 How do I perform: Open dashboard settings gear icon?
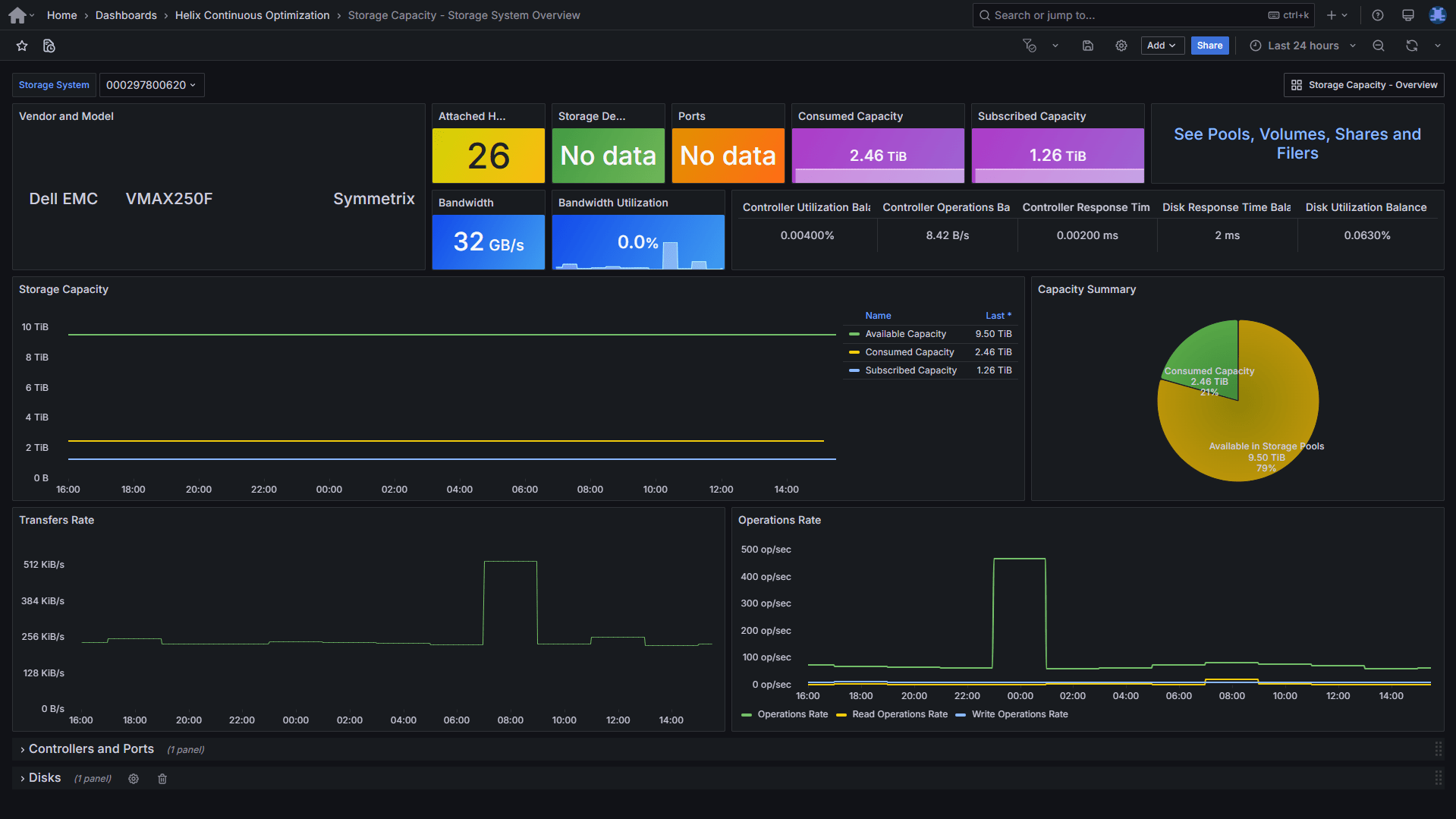[x=1121, y=46]
